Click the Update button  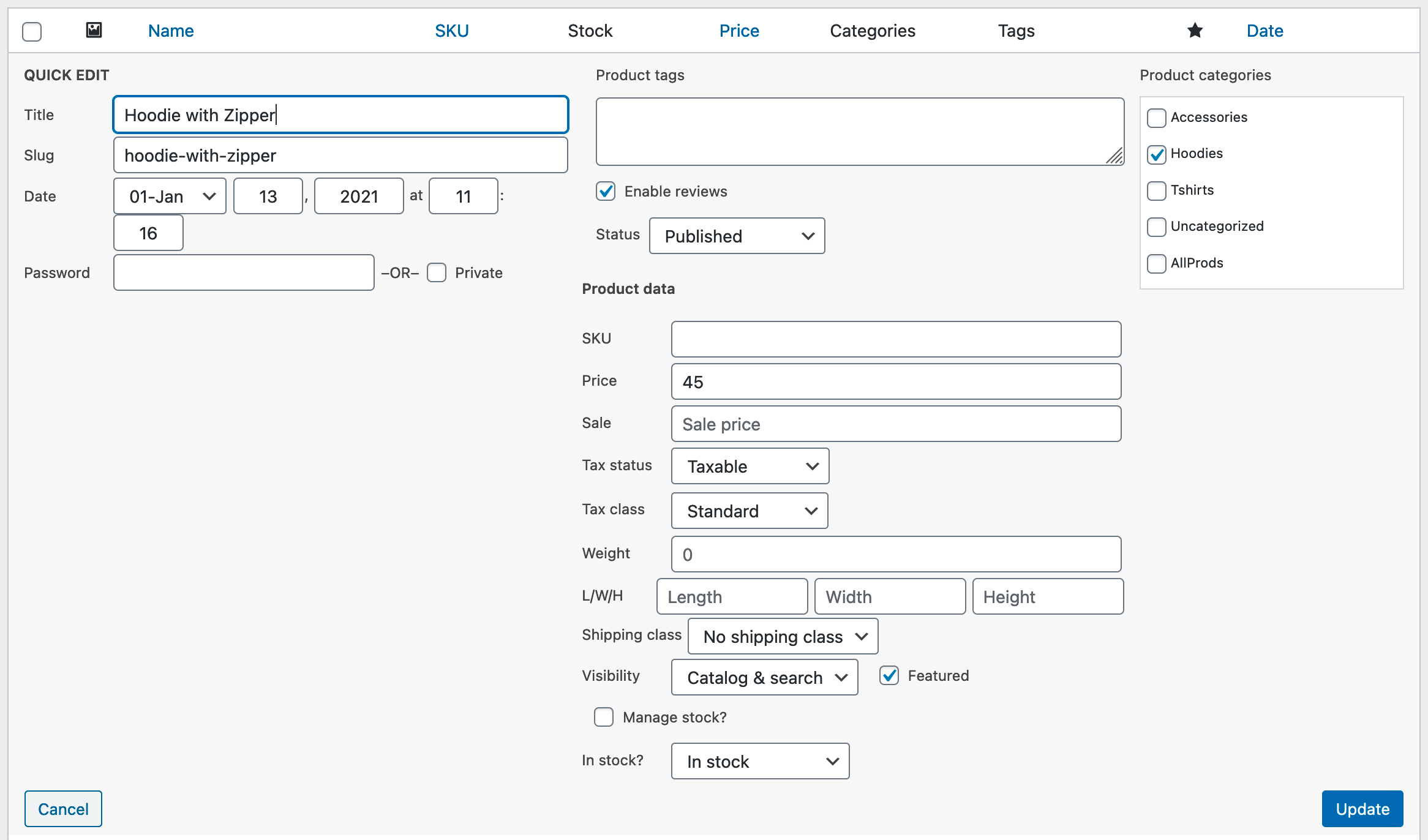(1362, 808)
